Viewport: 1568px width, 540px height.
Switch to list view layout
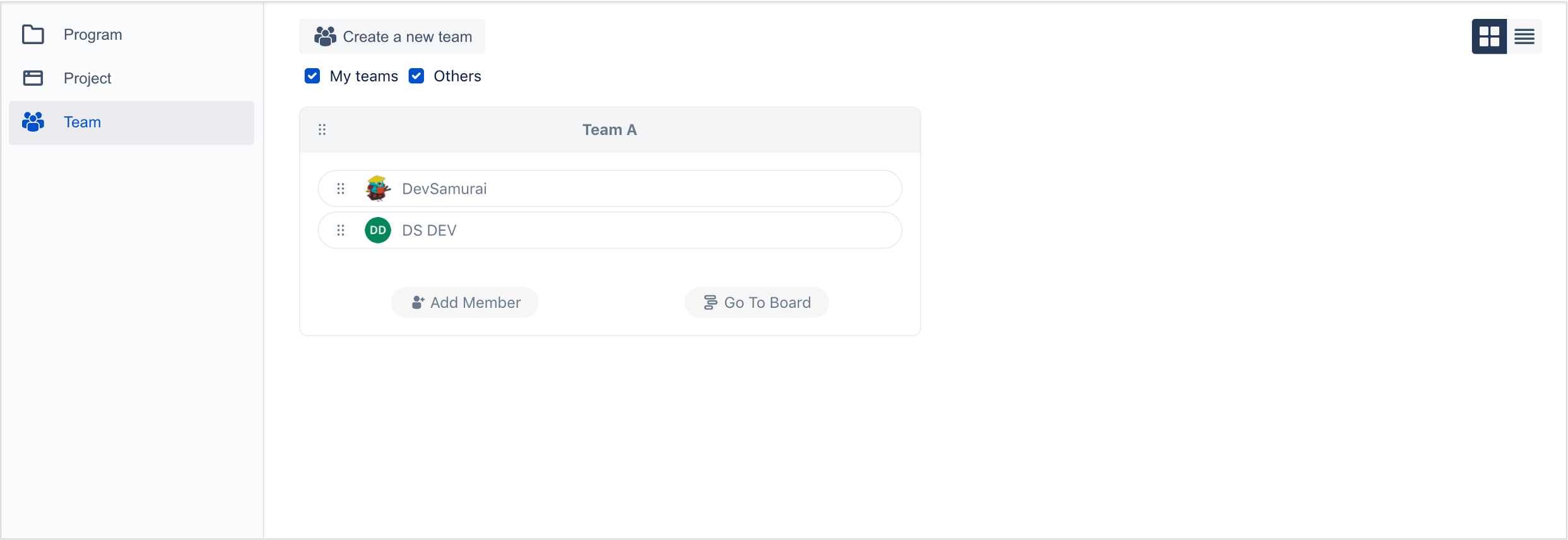pyautogui.click(x=1524, y=37)
